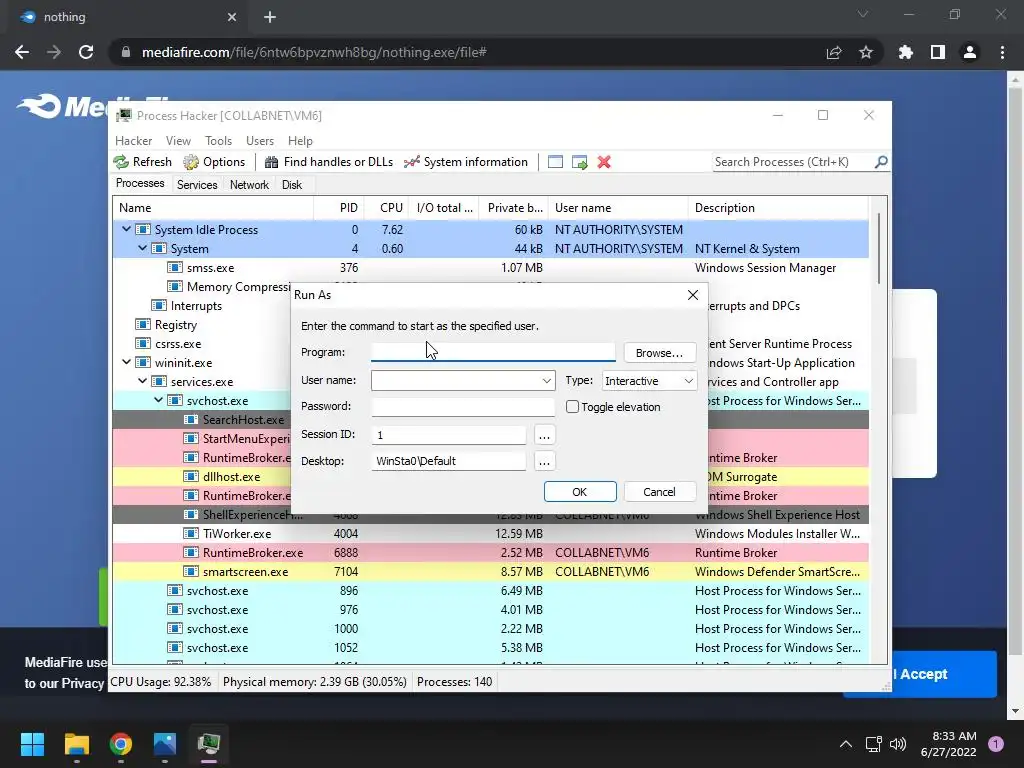Click Browse... in Run As dialog
This screenshot has height=768, width=1024.
[660, 353]
